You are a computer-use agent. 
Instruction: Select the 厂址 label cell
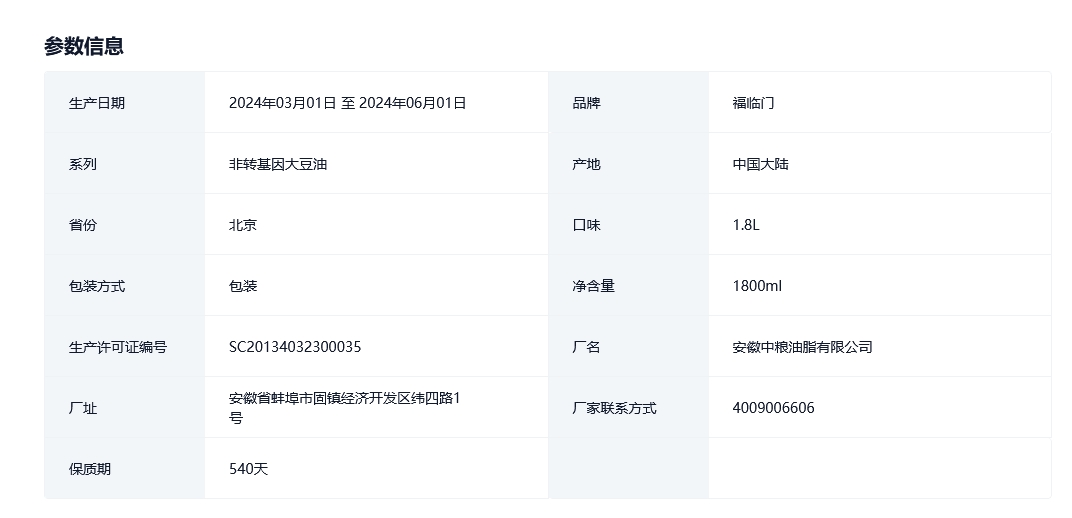coord(124,407)
